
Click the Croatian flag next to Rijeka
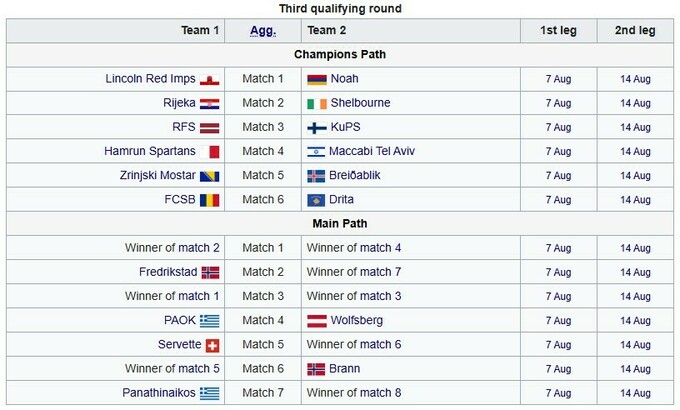coord(210,103)
